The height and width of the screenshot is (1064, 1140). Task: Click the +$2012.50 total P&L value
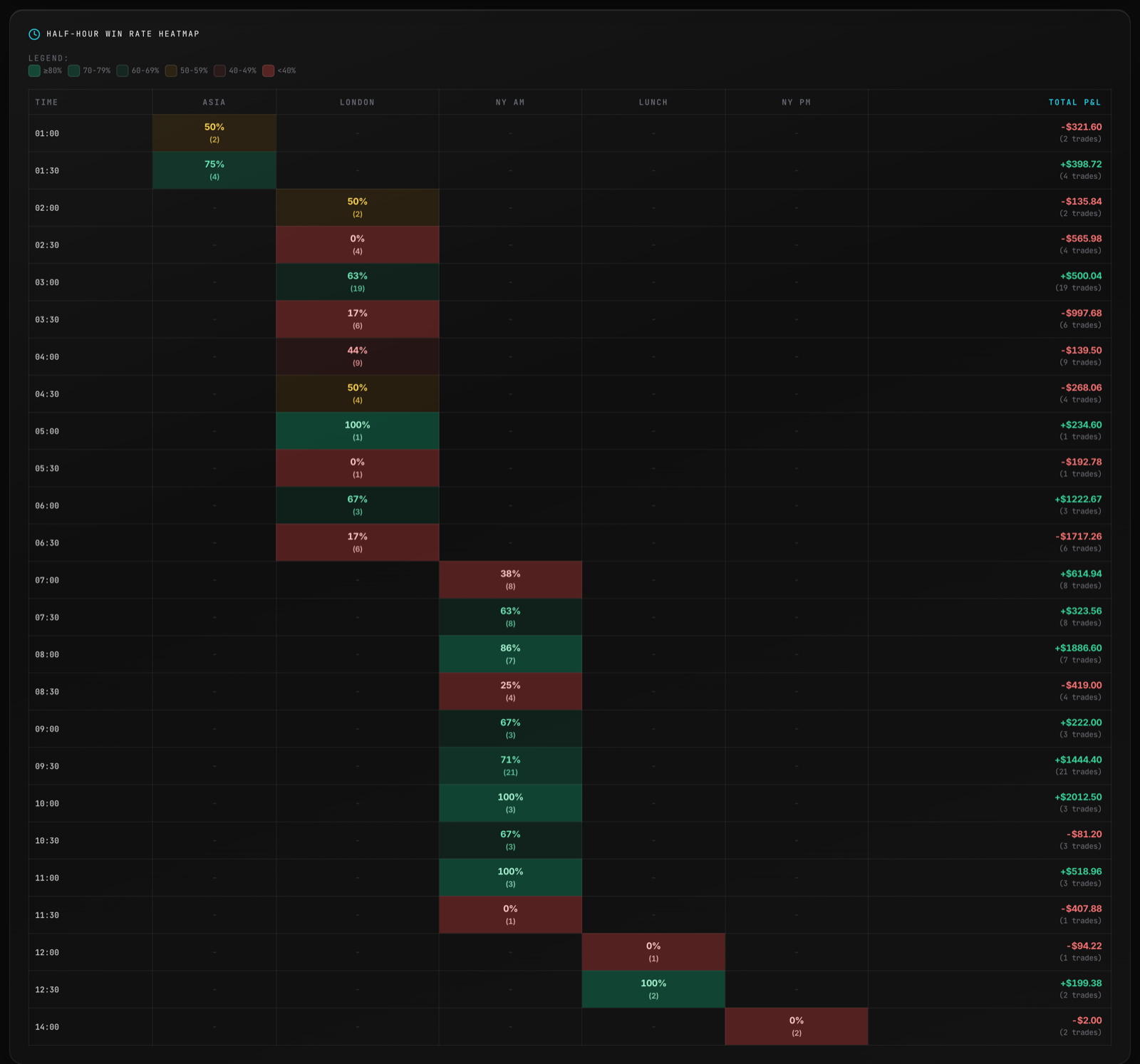(1078, 797)
